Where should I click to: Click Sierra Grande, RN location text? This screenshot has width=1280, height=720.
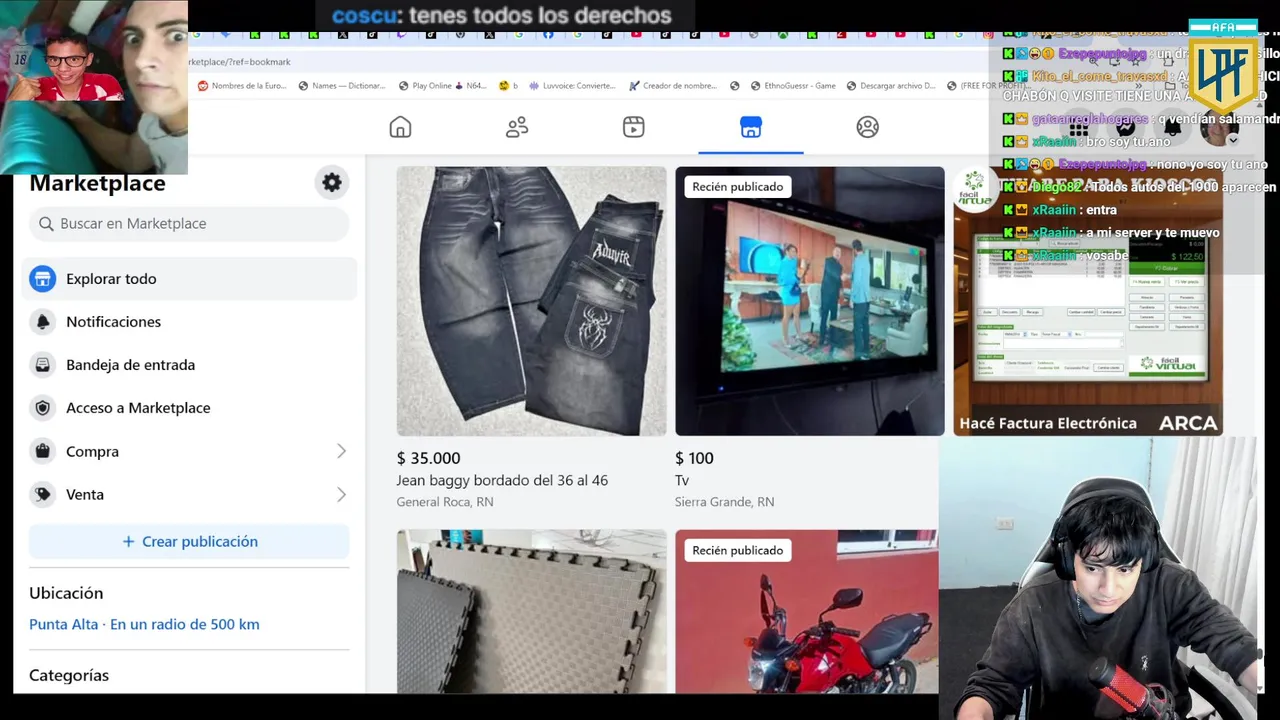[724, 502]
